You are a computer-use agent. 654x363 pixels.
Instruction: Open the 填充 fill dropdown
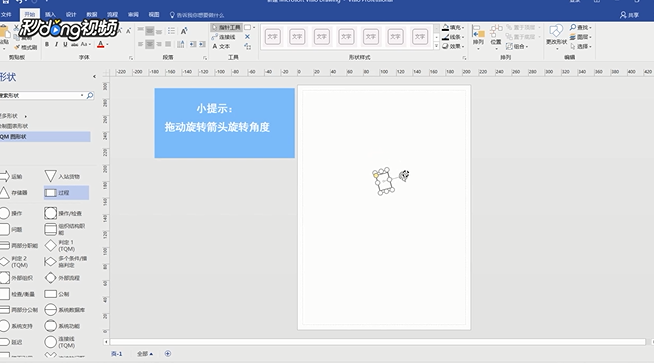pyautogui.click(x=453, y=28)
